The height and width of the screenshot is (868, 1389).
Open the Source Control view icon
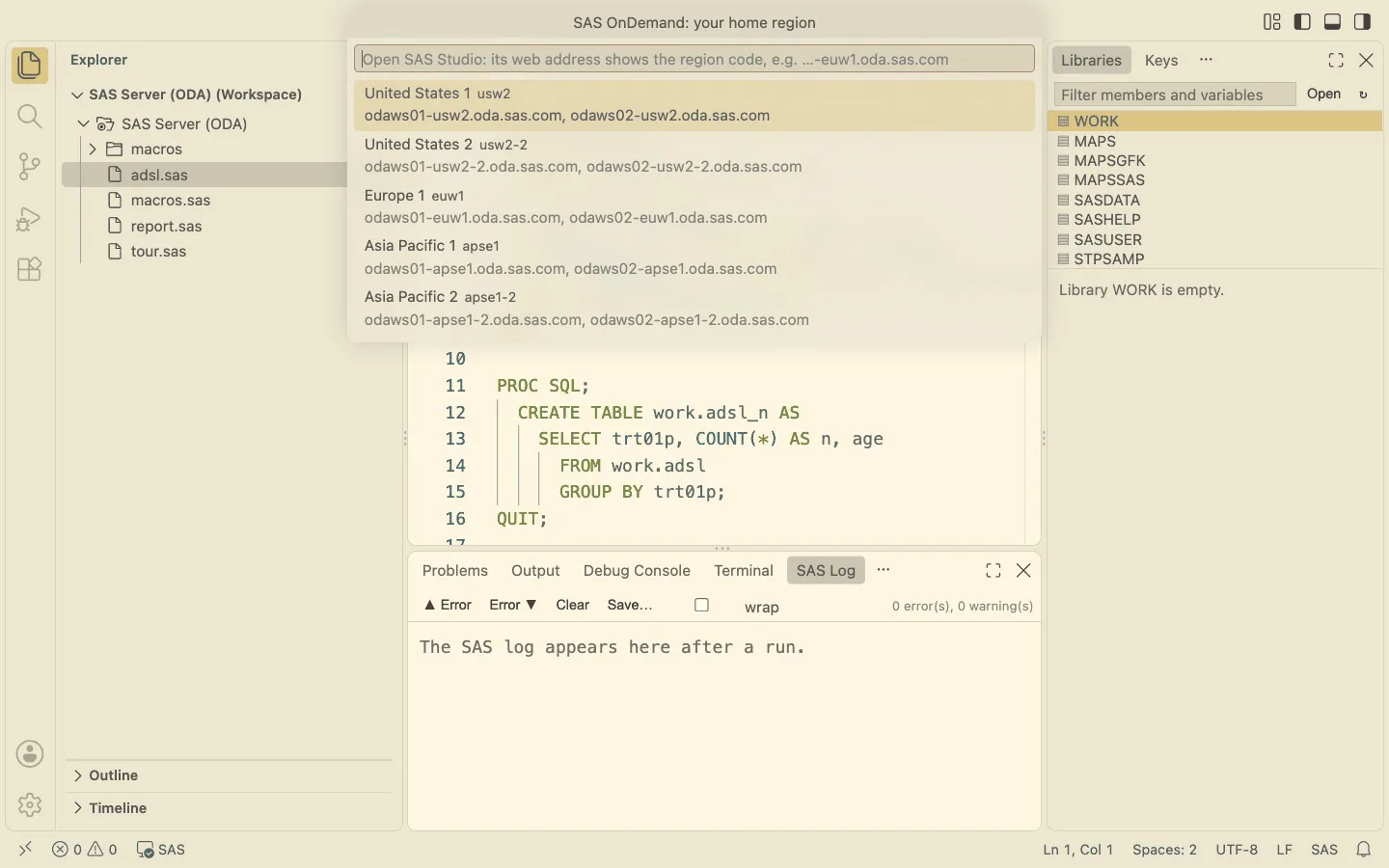coord(30,167)
